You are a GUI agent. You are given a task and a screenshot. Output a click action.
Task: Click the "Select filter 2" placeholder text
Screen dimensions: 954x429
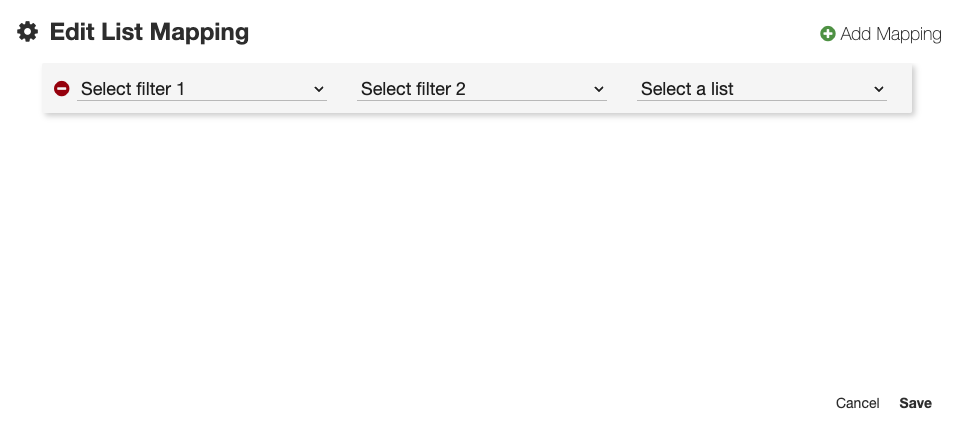[413, 89]
